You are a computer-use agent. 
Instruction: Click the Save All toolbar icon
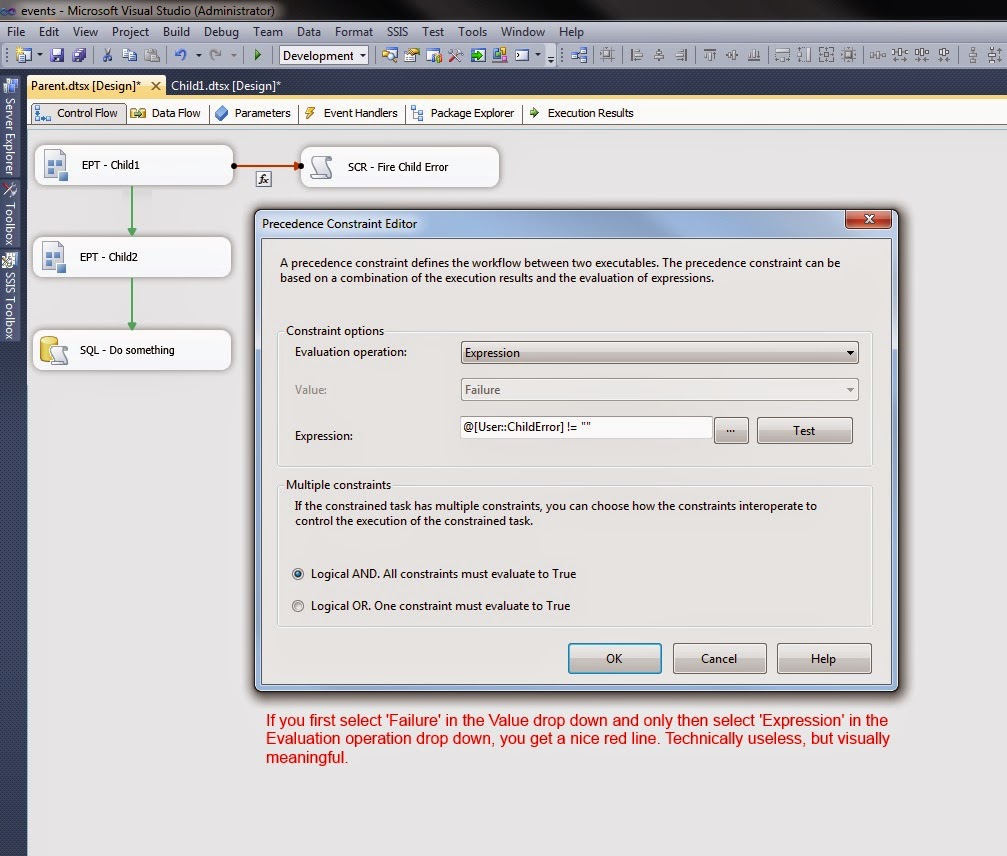[x=79, y=55]
